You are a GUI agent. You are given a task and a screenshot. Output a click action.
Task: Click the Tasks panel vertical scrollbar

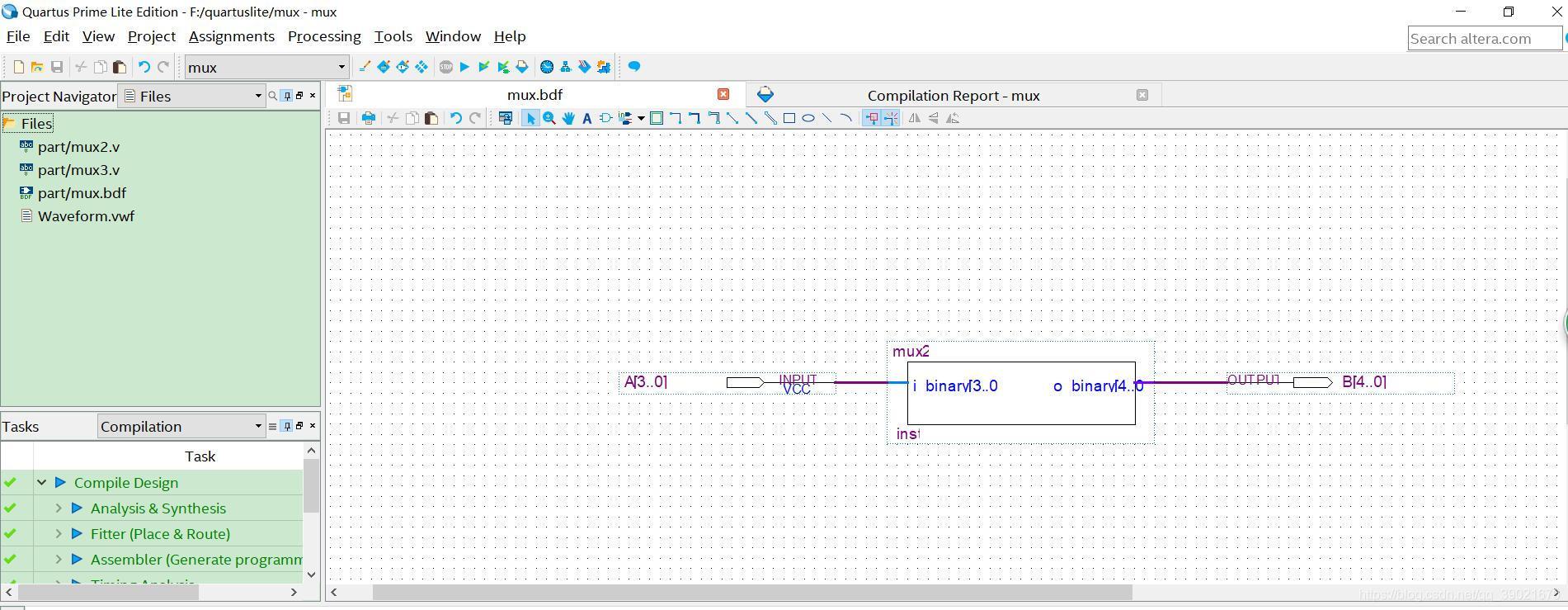pos(311,487)
